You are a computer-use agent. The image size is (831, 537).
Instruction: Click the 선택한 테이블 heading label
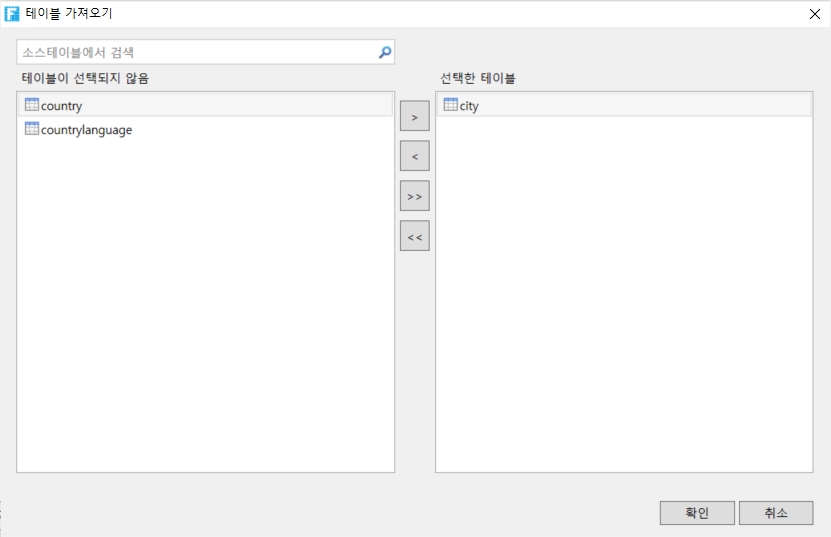[477, 78]
